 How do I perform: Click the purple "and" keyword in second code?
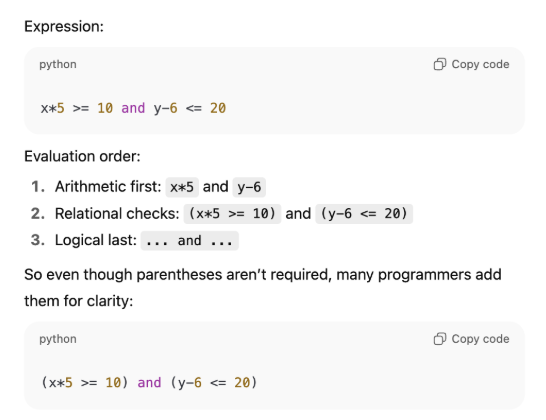149,382
